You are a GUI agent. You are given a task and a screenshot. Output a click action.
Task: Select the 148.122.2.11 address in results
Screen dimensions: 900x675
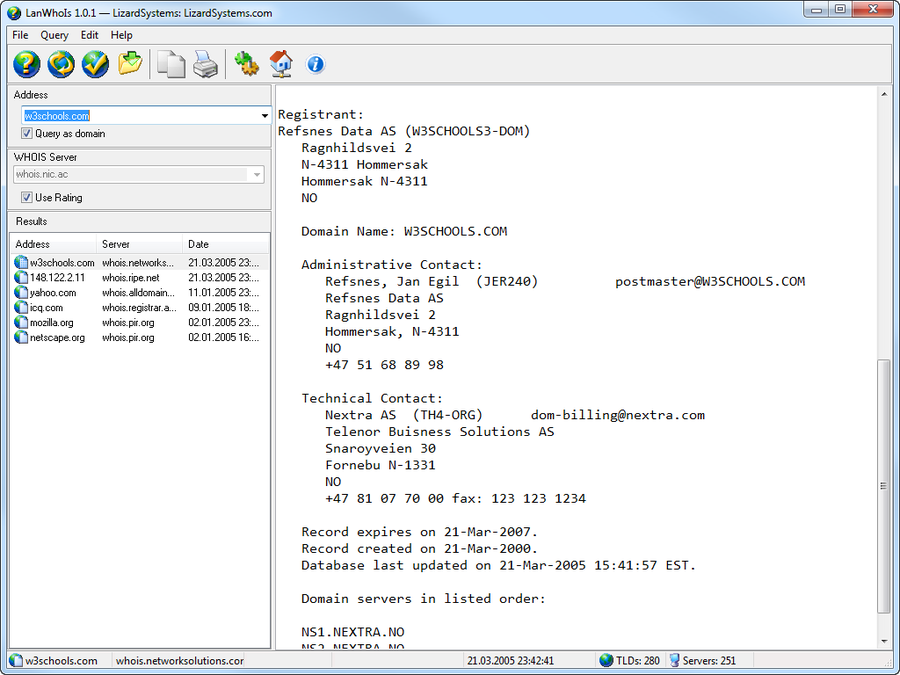point(57,278)
